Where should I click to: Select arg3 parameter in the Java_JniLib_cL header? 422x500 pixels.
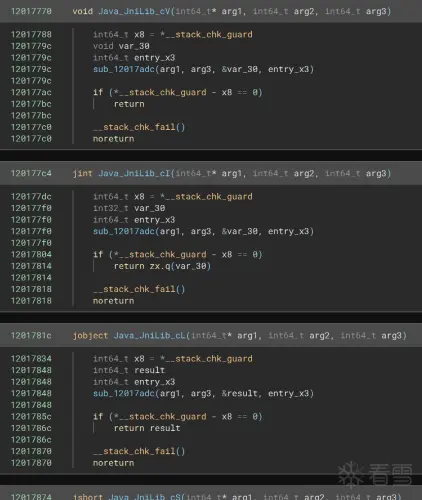click(x=391, y=335)
